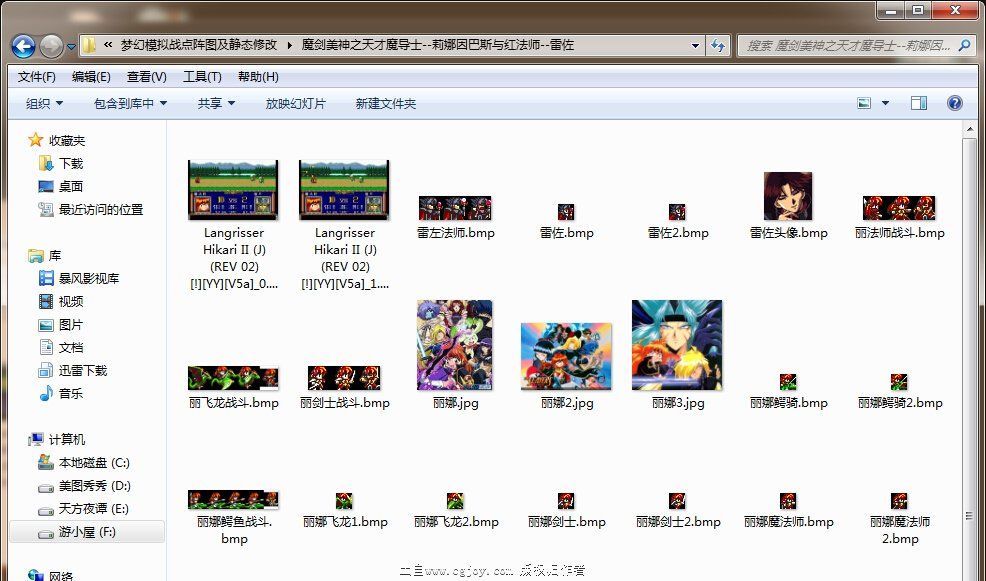Screen dimensions: 986x581
Task: Click 梦幻模拟战点阵图及静态修改 in the address path
Action: pyautogui.click(x=199, y=45)
